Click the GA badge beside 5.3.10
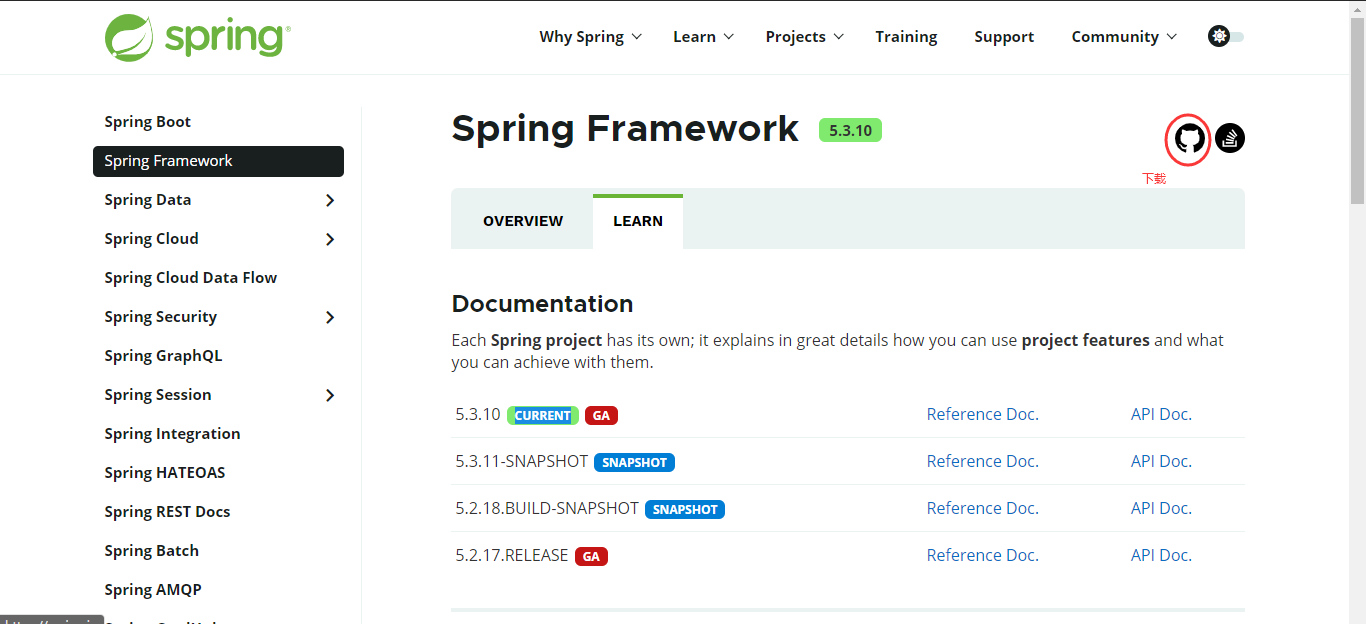This screenshot has height=624, width=1366. pyautogui.click(x=601, y=416)
